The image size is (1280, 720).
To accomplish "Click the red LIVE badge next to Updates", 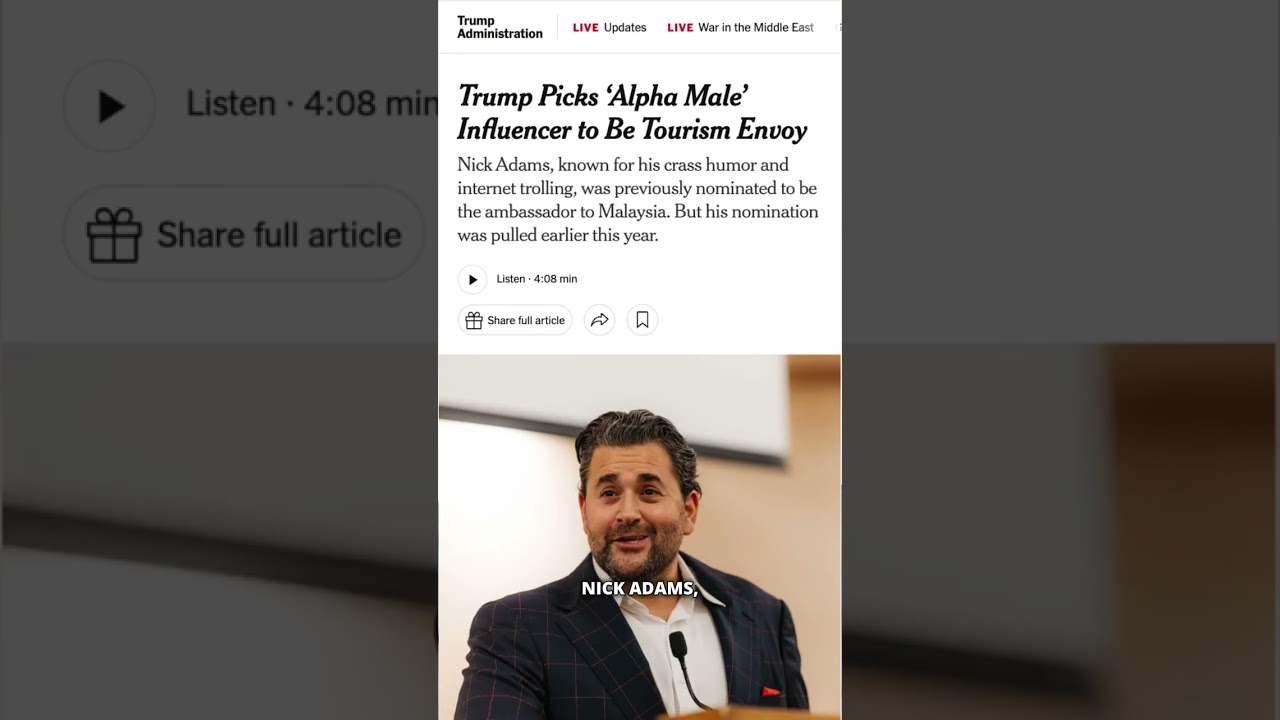I will click(585, 28).
